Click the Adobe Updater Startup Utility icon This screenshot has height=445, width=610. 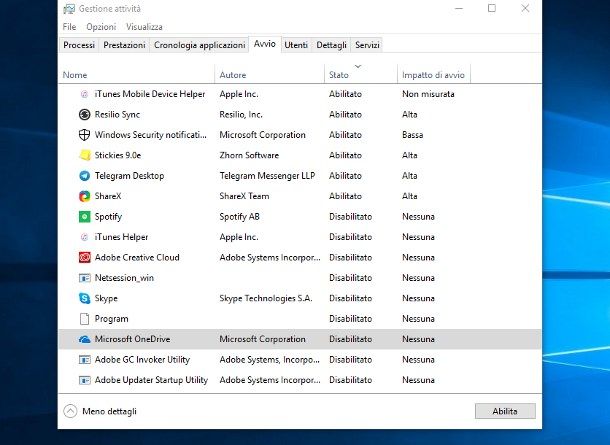click(84, 380)
